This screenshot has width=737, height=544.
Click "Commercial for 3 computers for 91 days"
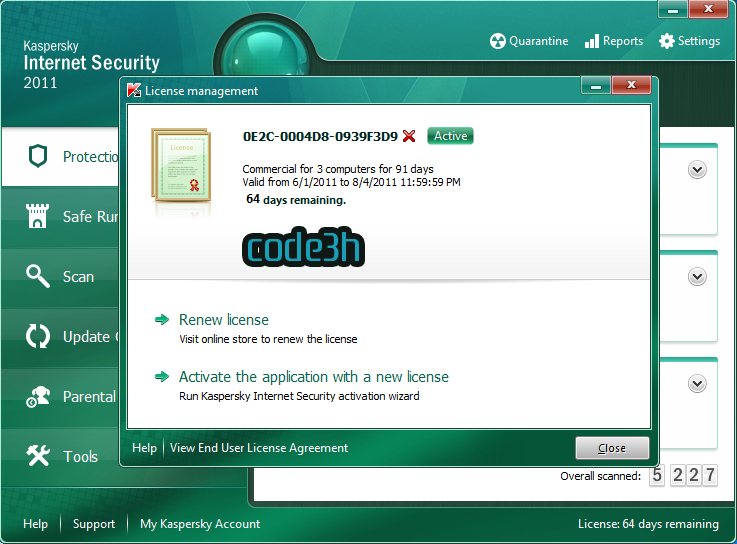337,169
